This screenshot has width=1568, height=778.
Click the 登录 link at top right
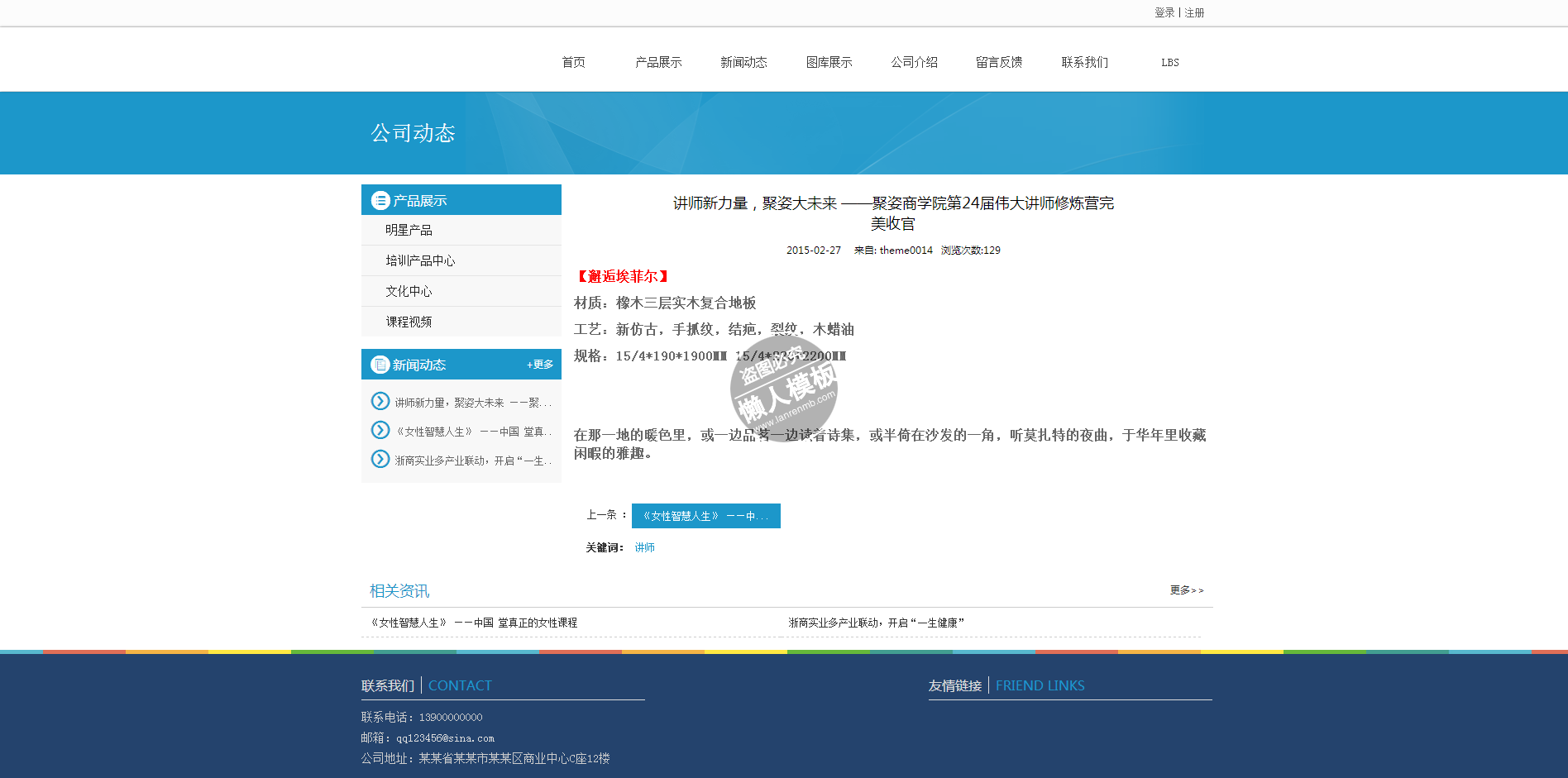(1164, 12)
